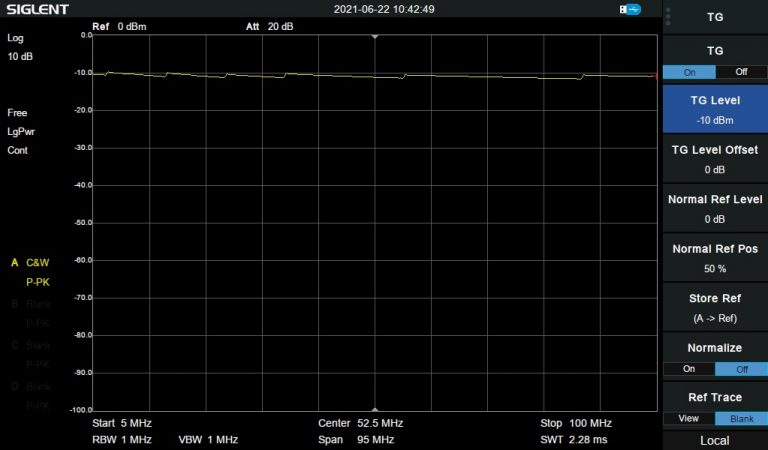Click the TG menu title header
Viewport: 768px width, 450px height.
click(x=715, y=17)
